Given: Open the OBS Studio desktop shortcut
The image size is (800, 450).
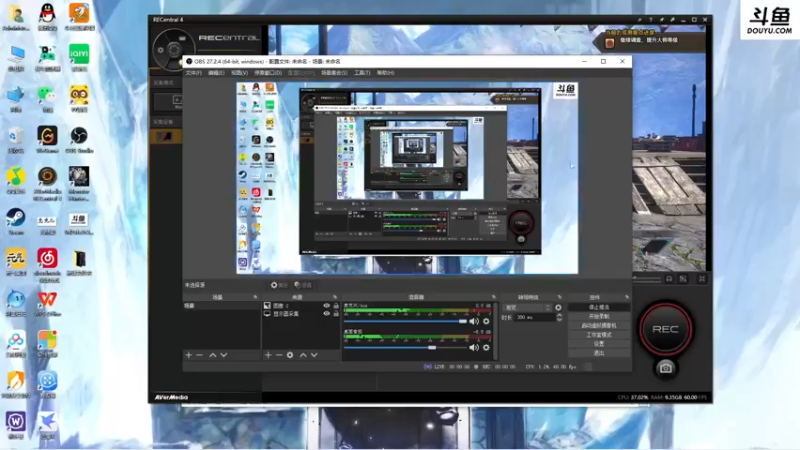Looking at the screenshot, I should point(79,140).
